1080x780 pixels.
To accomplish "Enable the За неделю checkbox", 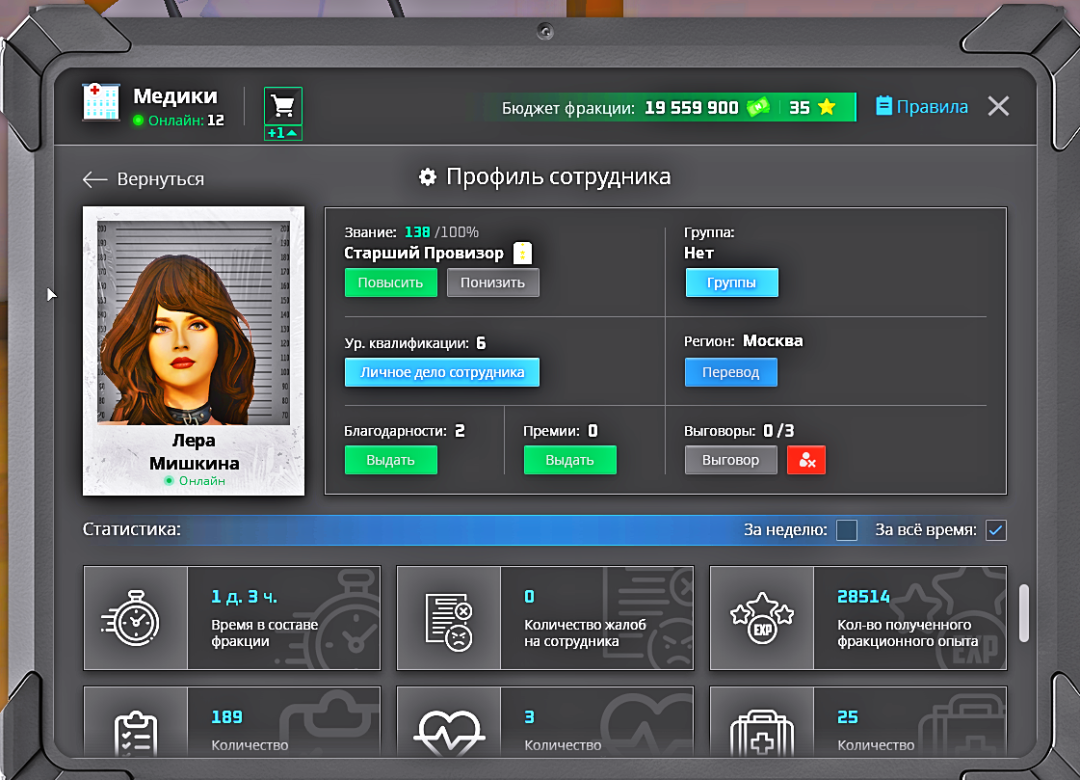I will pos(846,530).
